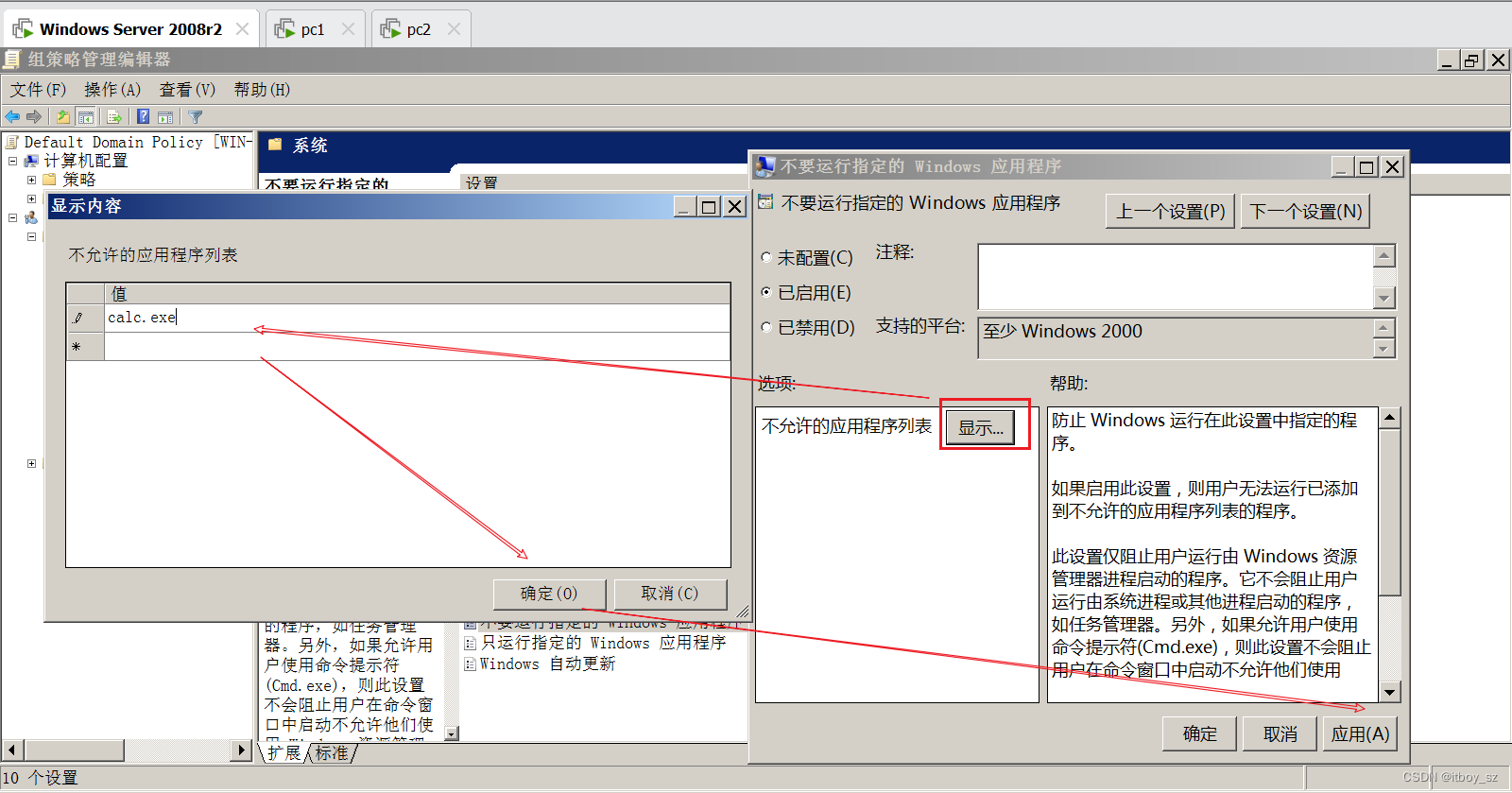Toggle the Show/Hide Console Tree icon
Image resolution: width=1512 pixels, height=793 pixels.
pos(86,116)
